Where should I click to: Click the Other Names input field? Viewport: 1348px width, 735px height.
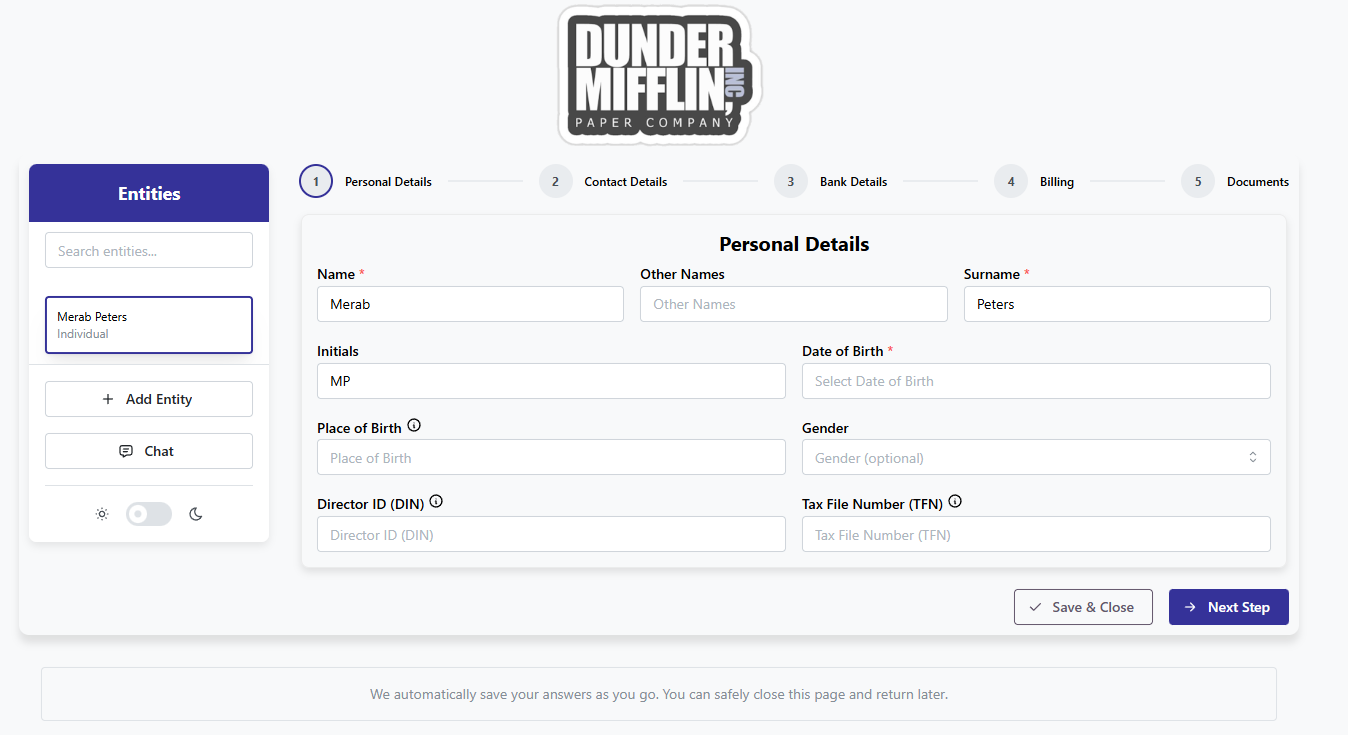click(x=794, y=304)
